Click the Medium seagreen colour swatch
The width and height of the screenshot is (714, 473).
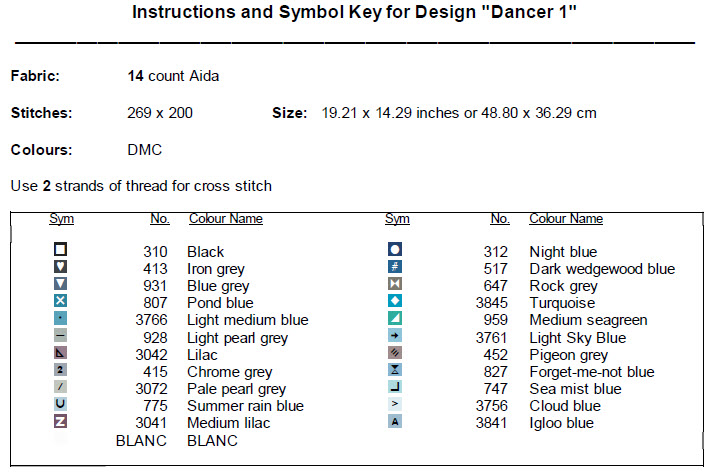395,319
